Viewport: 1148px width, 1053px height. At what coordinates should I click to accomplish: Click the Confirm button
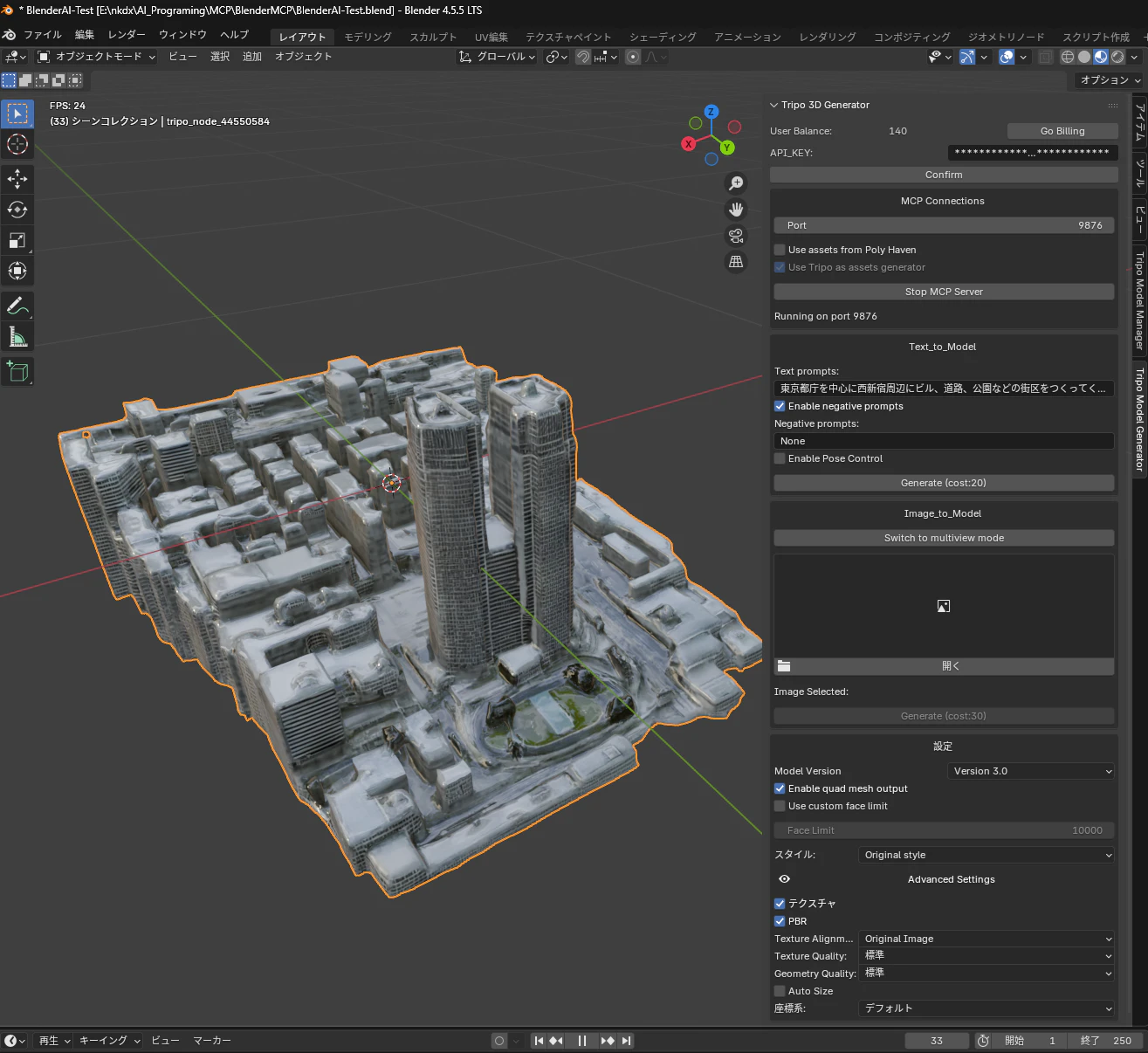(x=944, y=175)
